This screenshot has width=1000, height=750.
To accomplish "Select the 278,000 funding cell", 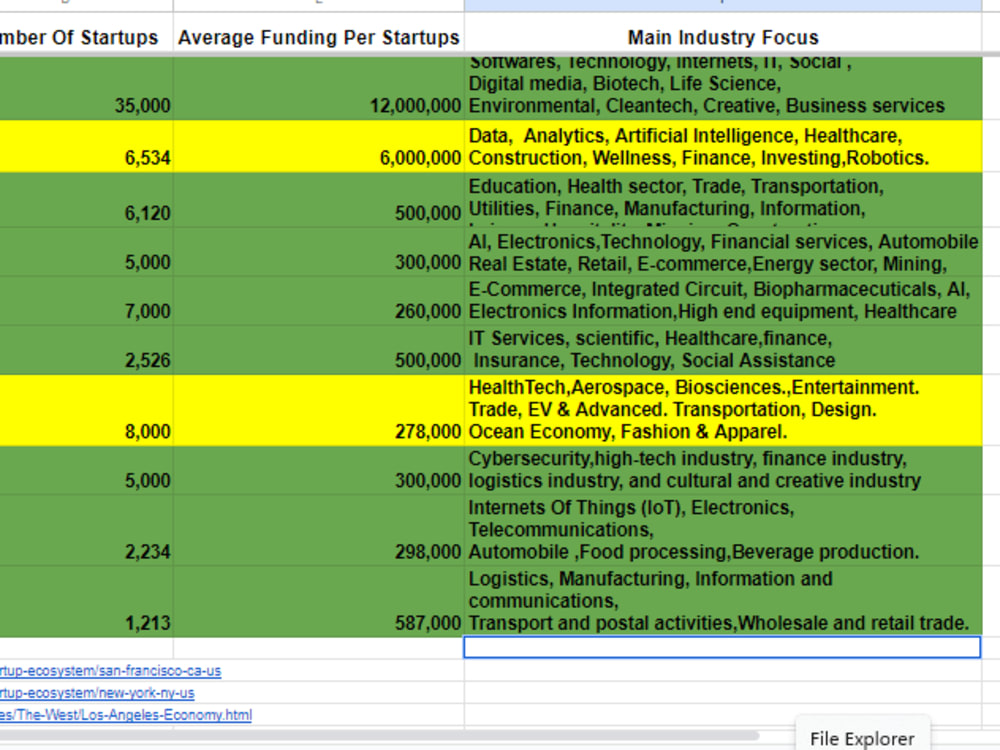I will [x=318, y=410].
